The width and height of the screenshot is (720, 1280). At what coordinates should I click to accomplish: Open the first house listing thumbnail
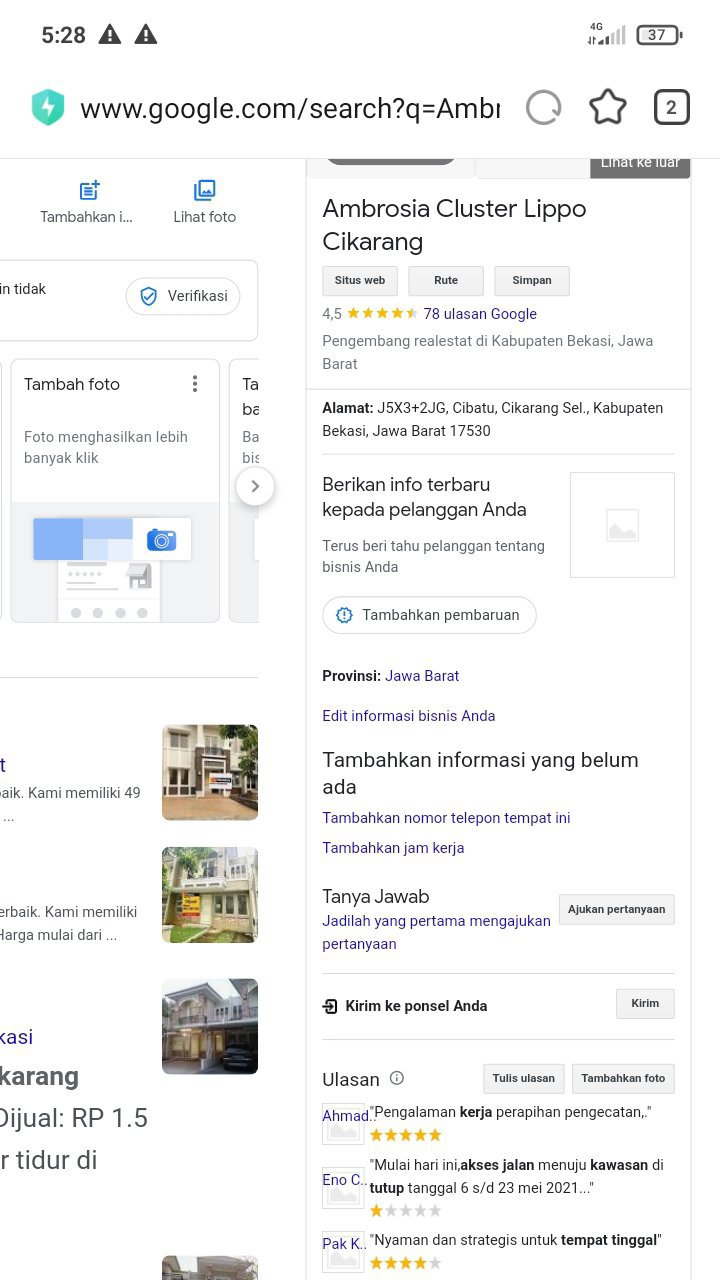pyautogui.click(x=210, y=772)
